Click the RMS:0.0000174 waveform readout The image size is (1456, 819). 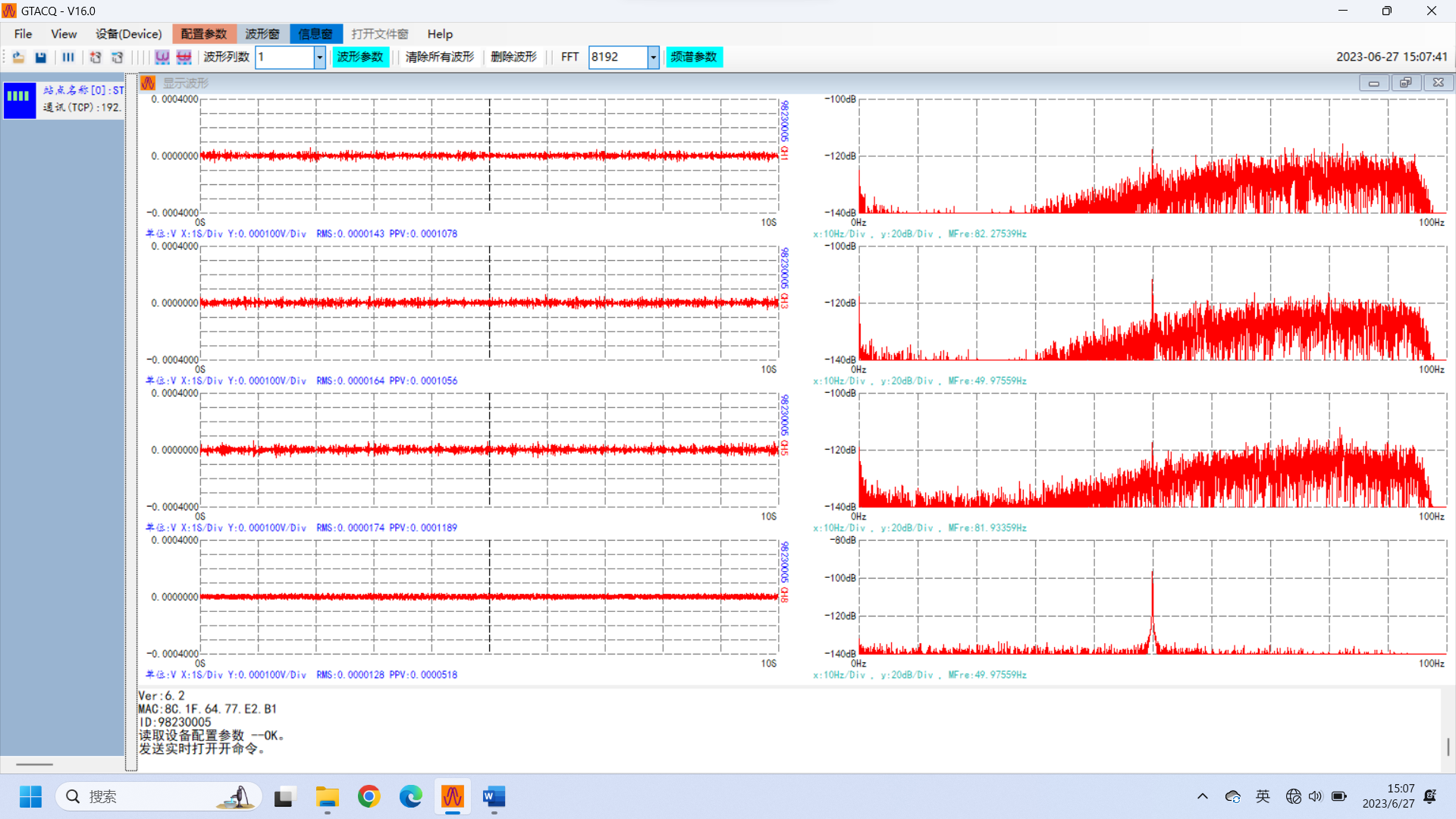pyautogui.click(x=350, y=529)
